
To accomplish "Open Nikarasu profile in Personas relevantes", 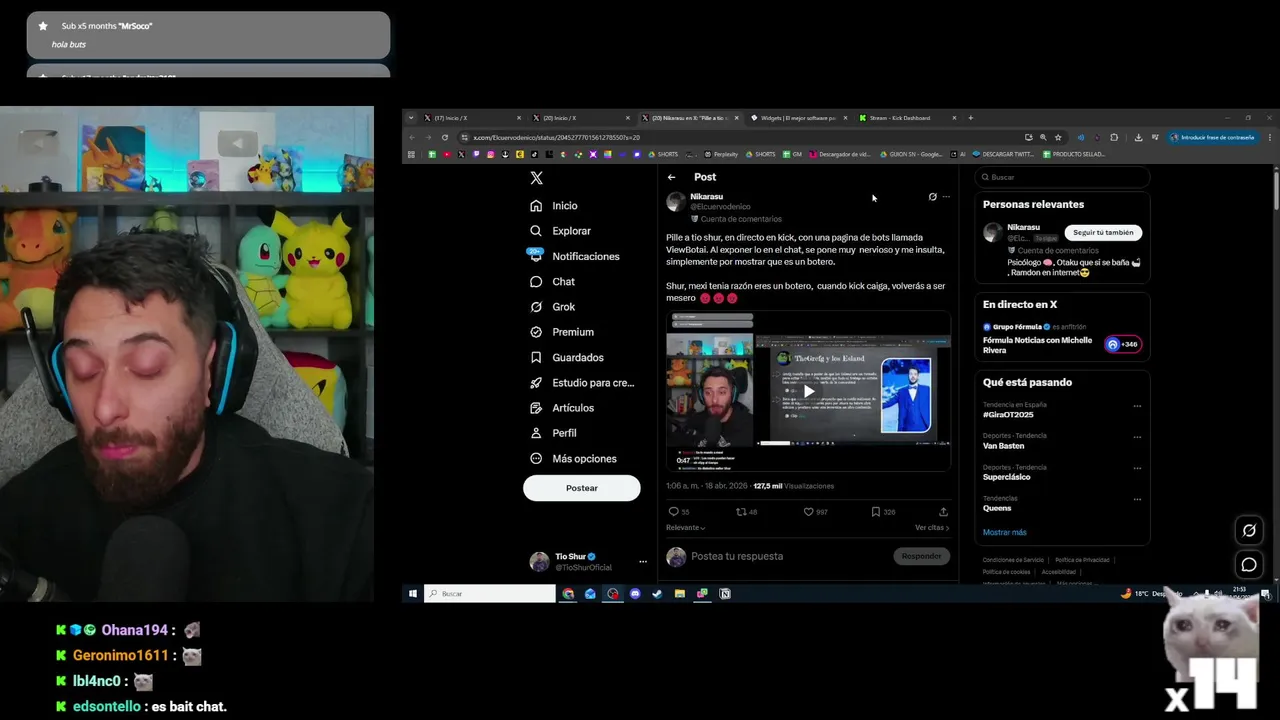I will [x=1023, y=227].
